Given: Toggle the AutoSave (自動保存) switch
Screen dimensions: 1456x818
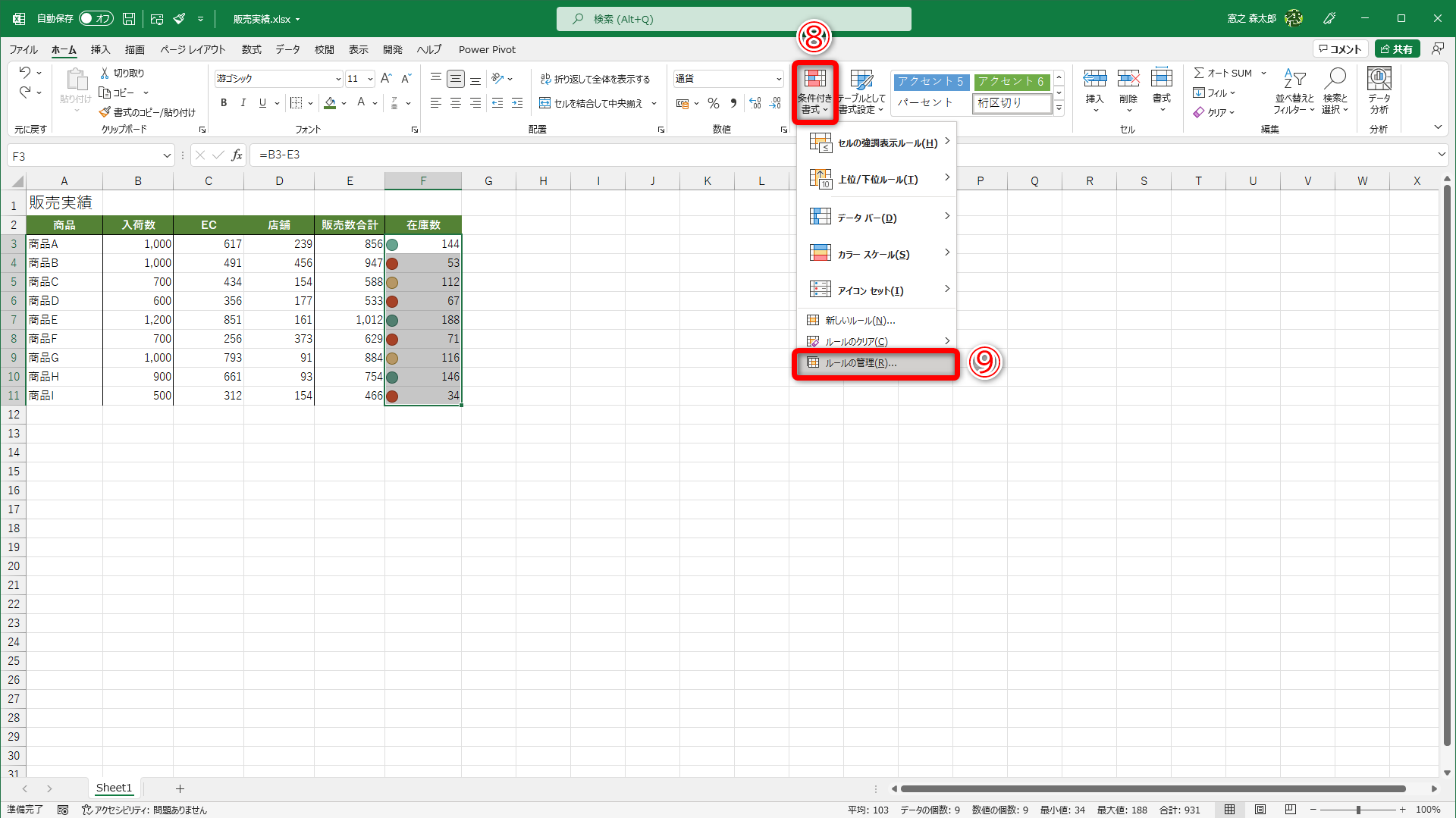Looking at the screenshot, I should pos(96,19).
